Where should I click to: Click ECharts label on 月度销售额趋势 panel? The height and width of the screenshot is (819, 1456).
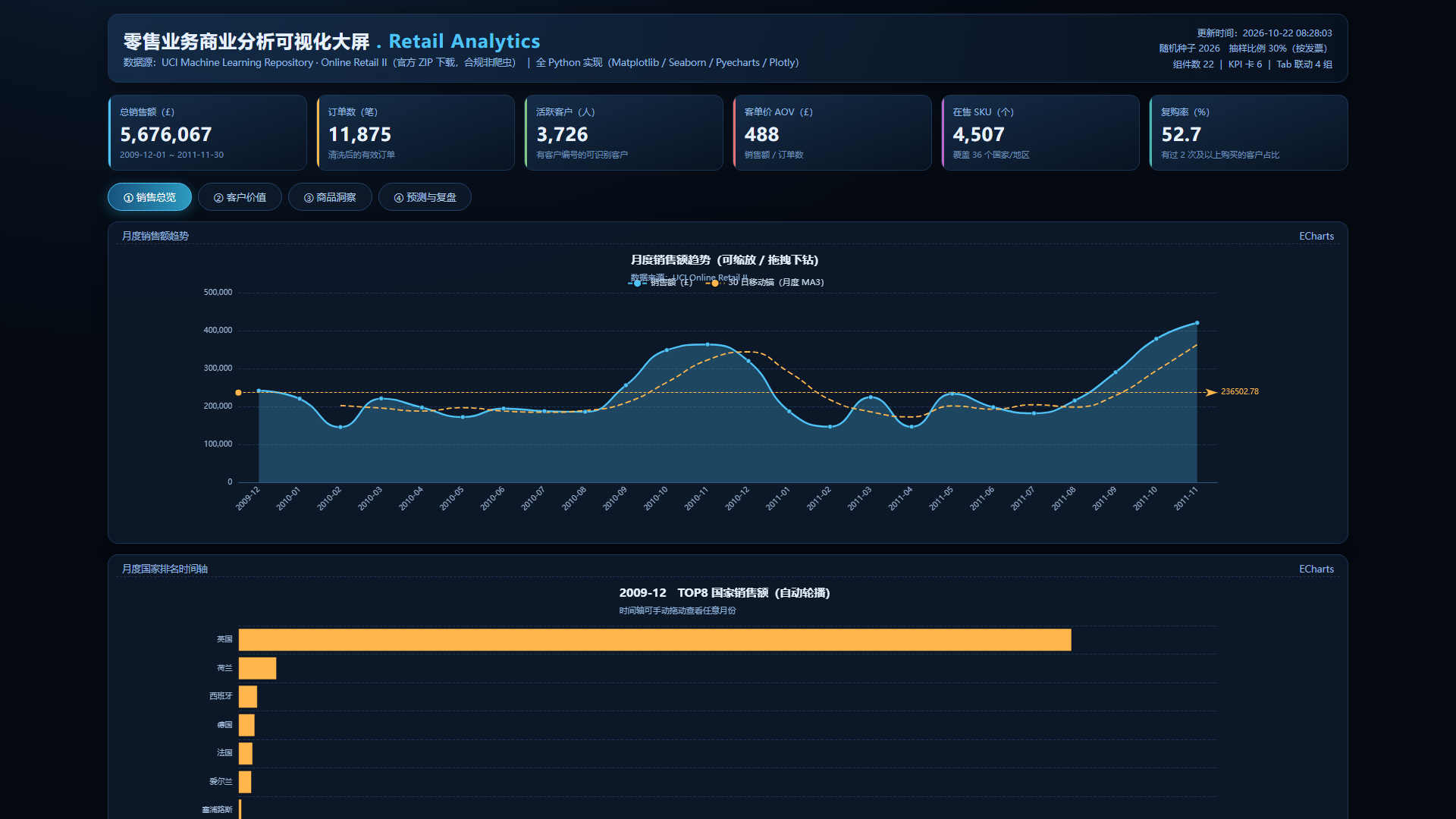pyautogui.click(x=1316, y=236)
